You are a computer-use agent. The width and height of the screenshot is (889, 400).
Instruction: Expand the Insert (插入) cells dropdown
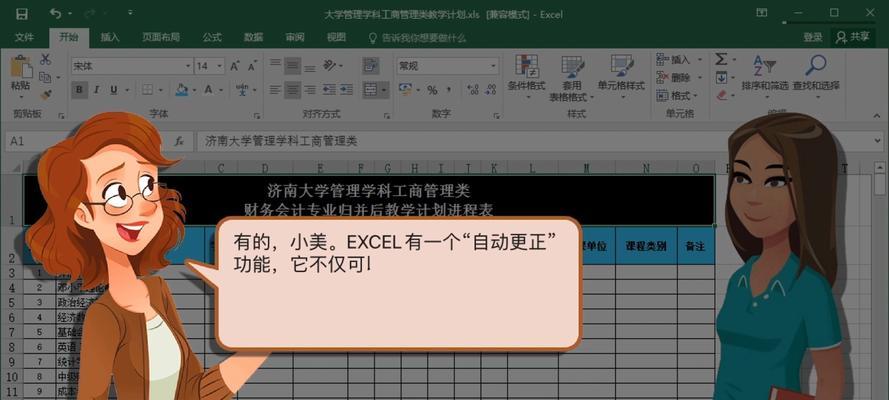click(698, 59)
